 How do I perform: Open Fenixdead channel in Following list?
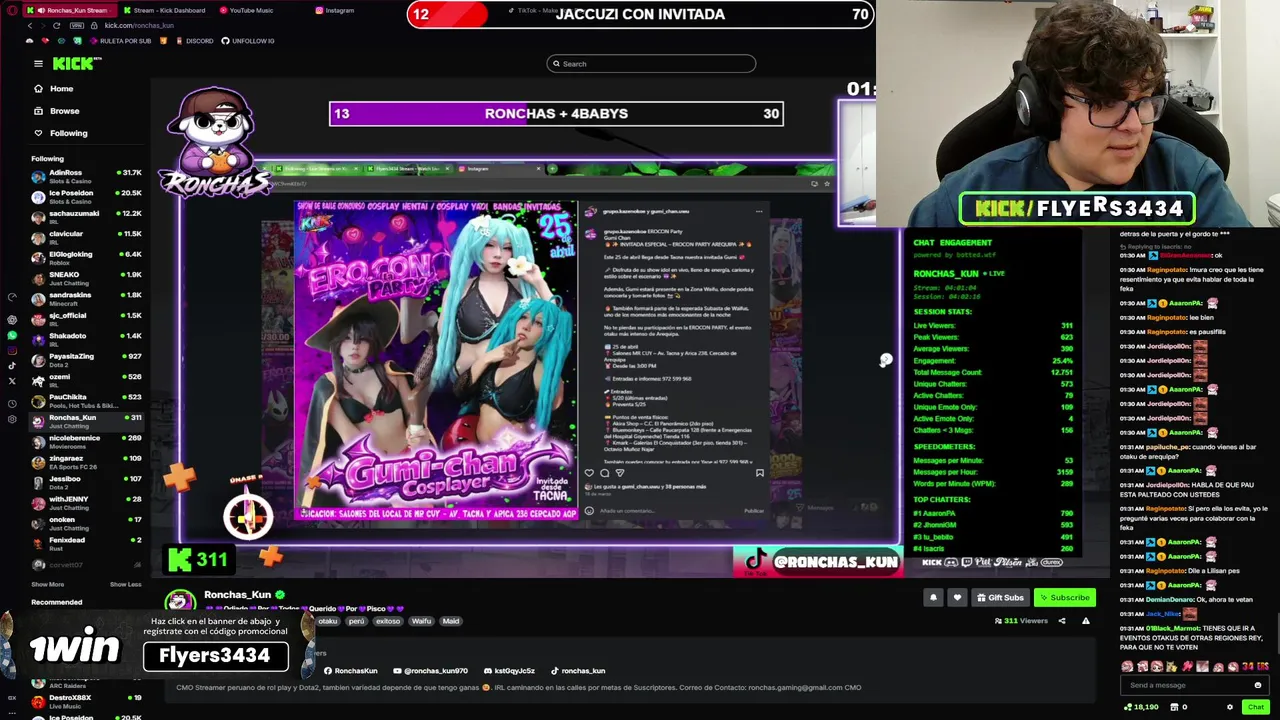[86, 543]
